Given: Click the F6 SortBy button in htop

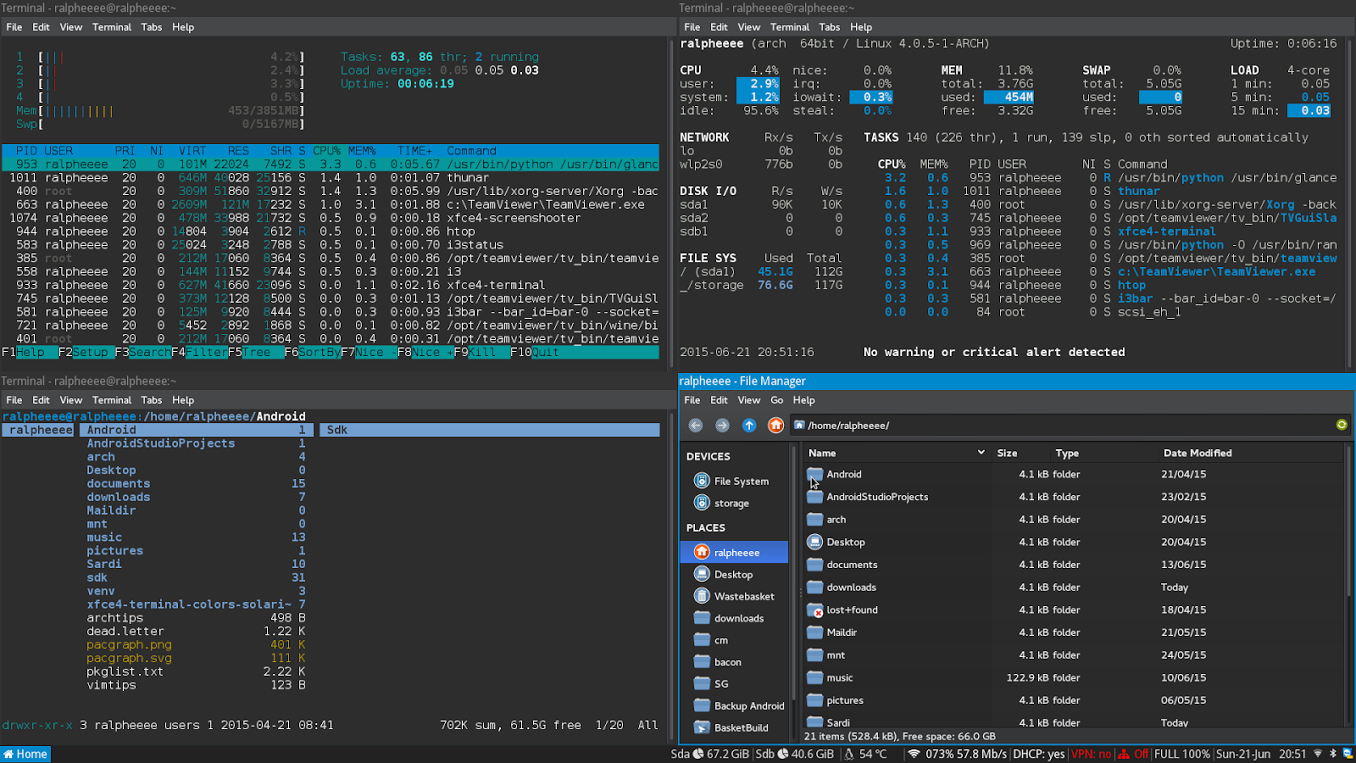Looking at the screenshot, I should click(311, 352).
